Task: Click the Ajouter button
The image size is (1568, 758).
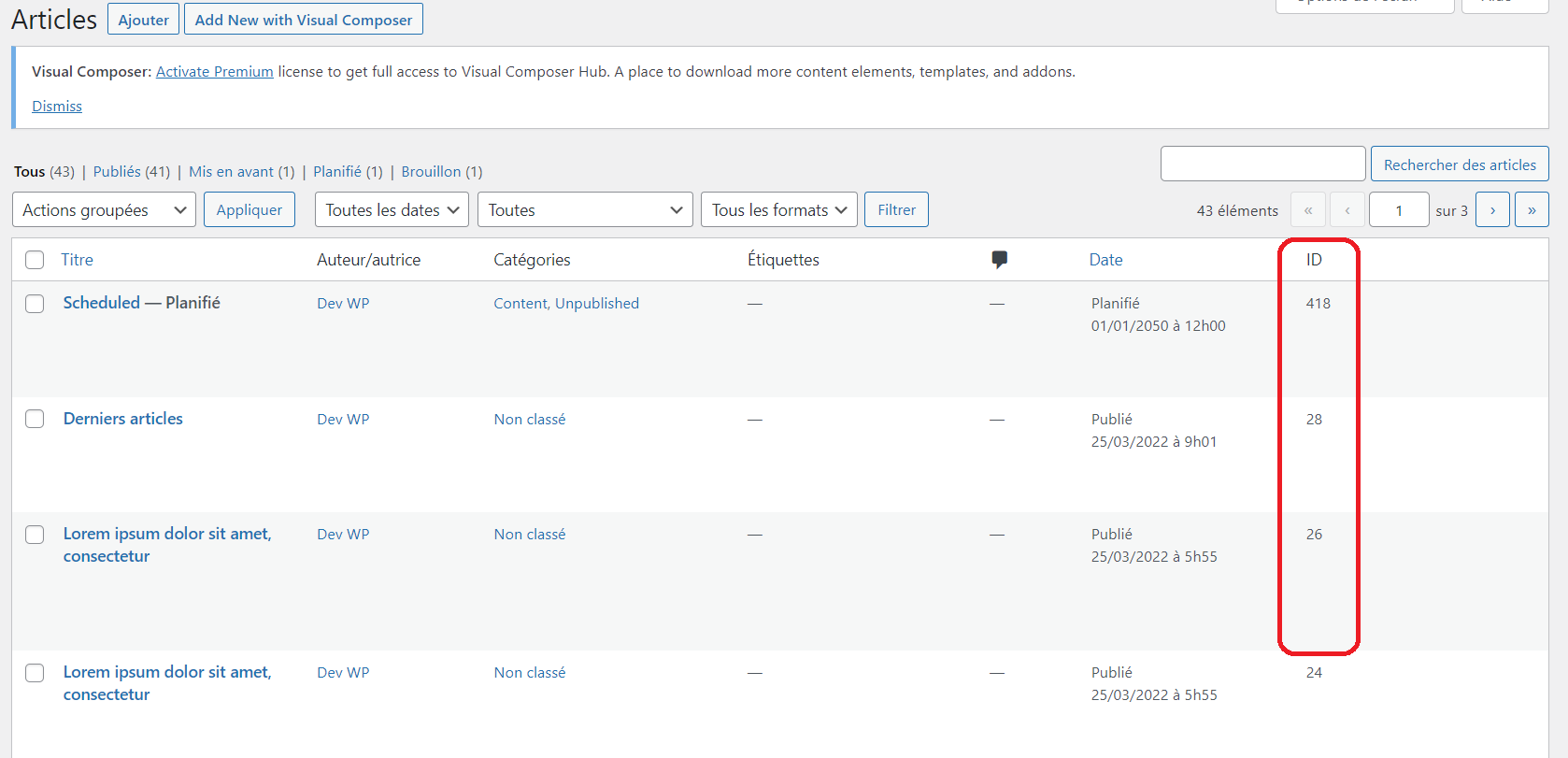Action: point(144,20)
